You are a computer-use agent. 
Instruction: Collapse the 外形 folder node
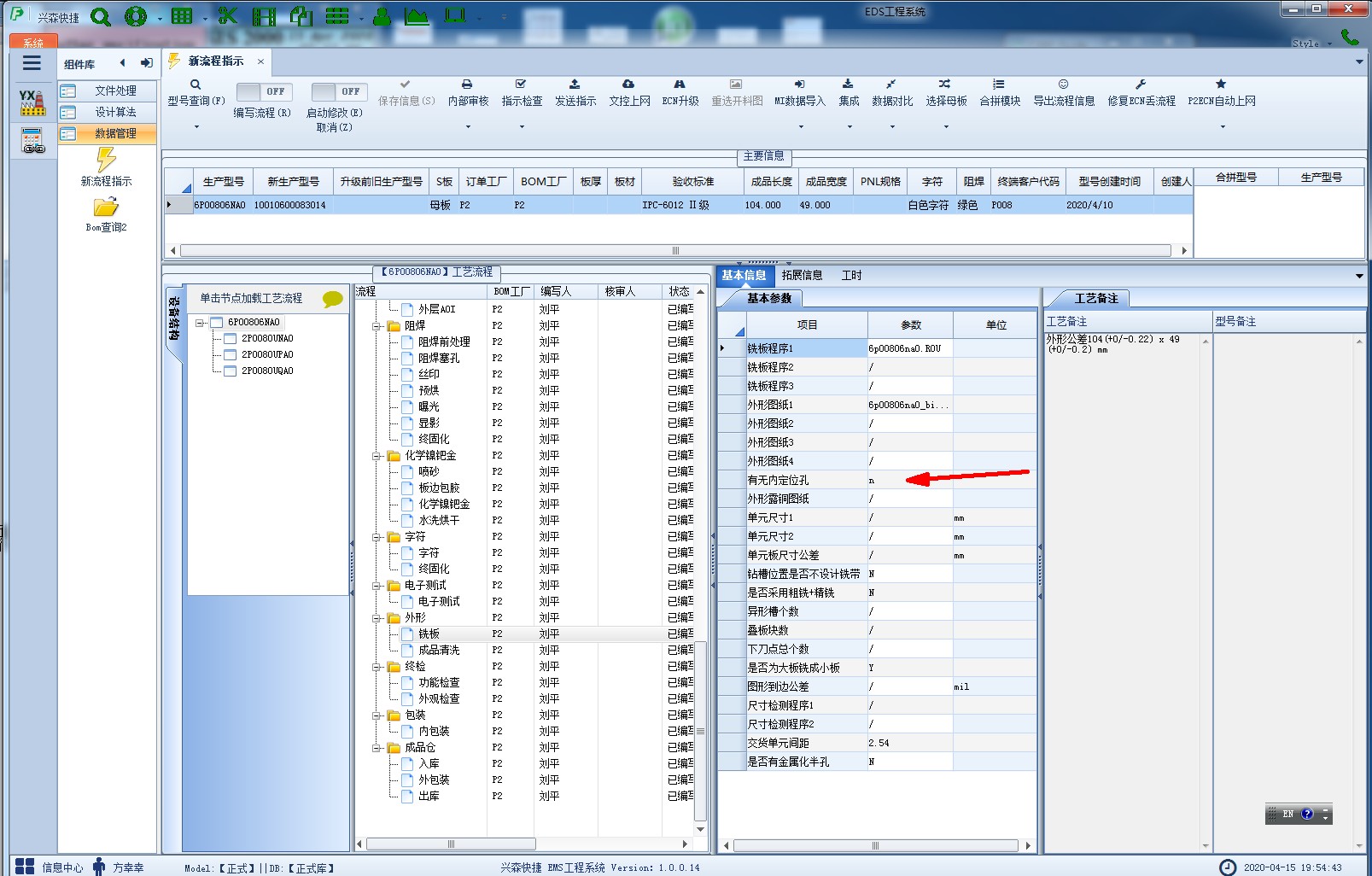click(377, 618)
